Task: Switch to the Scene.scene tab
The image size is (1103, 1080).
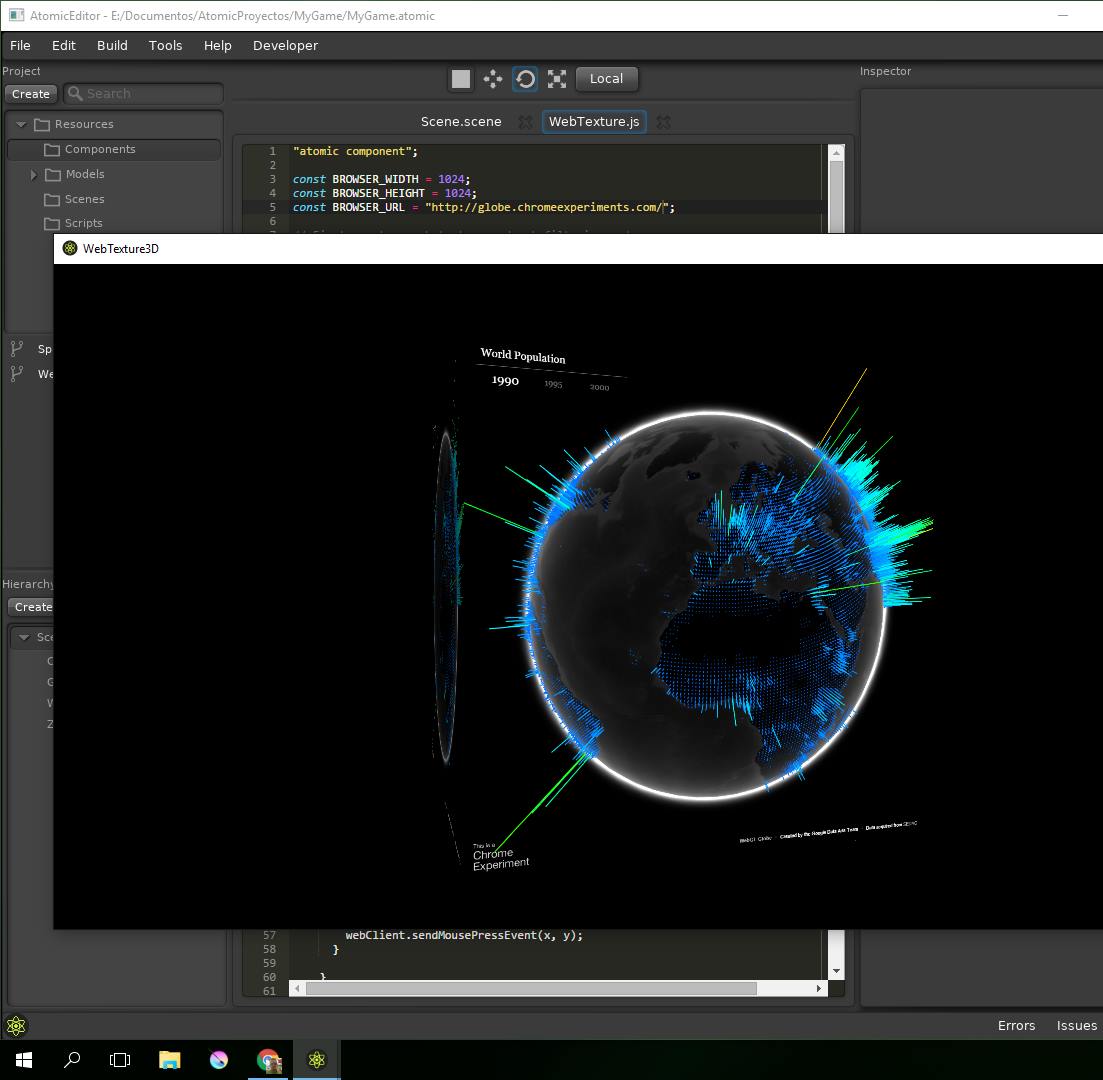Action: [x=461, y=122]
